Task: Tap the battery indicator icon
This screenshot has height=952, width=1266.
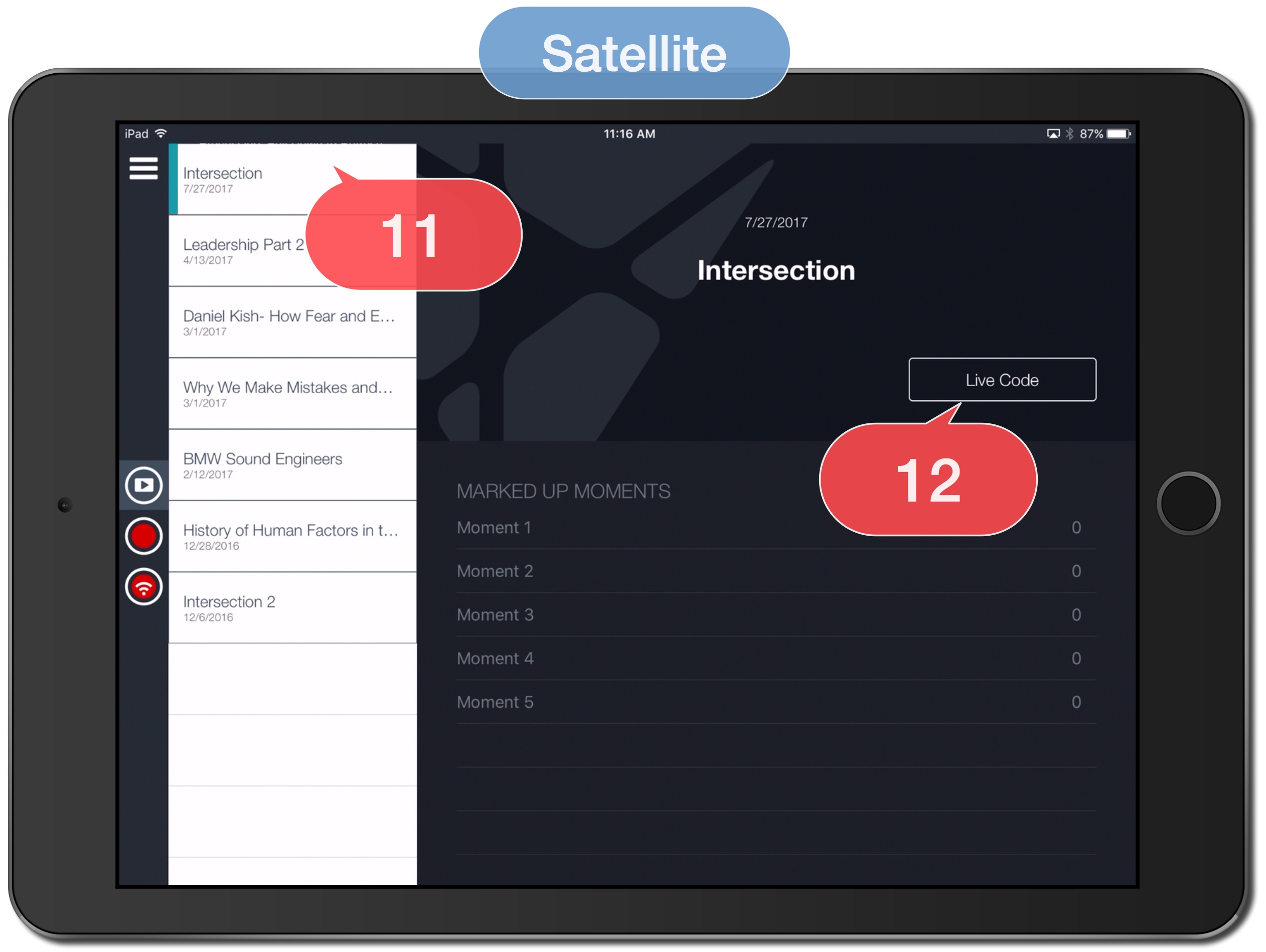Action: tap(1118, 134)
